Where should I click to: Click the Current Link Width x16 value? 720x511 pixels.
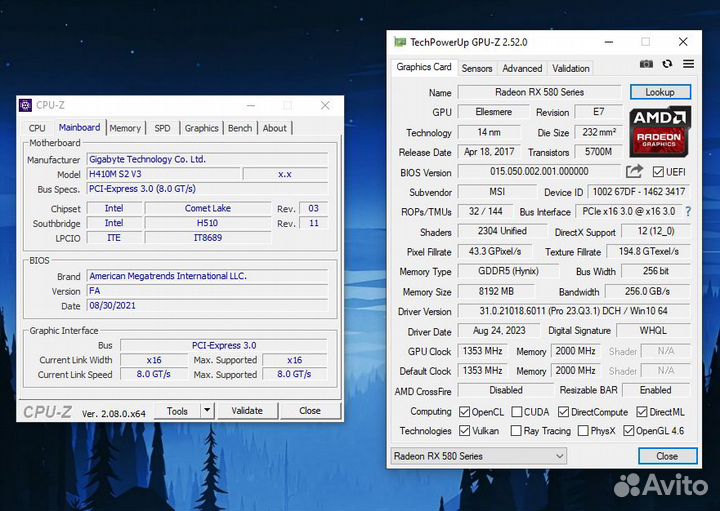154,360
